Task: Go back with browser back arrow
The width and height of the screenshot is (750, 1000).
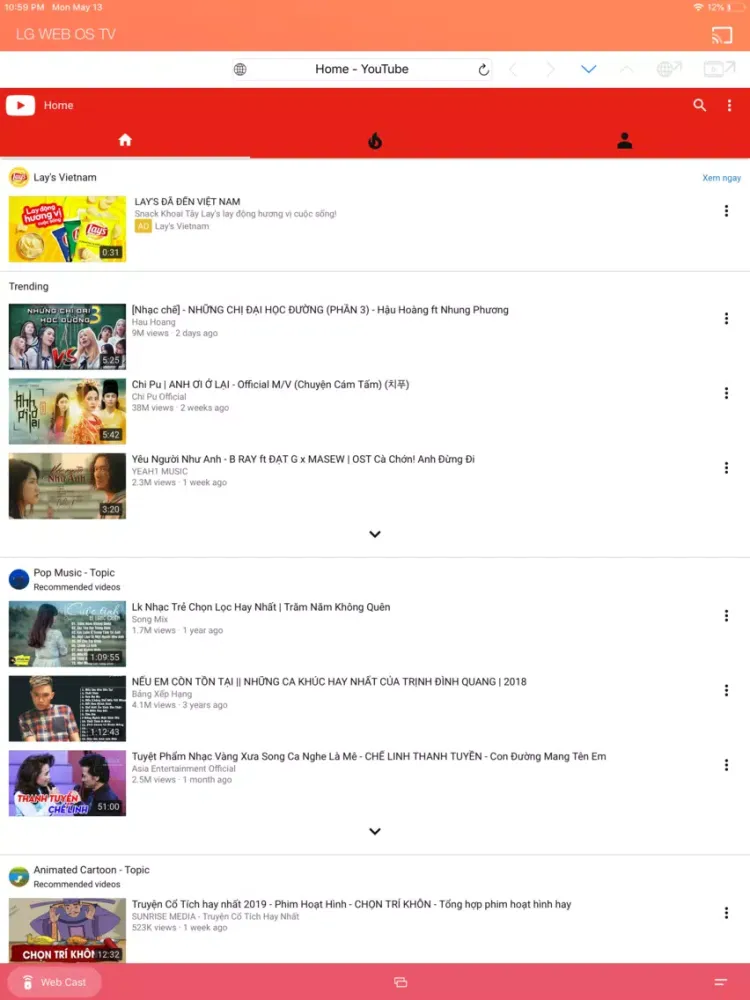Action: pos(513,70)
